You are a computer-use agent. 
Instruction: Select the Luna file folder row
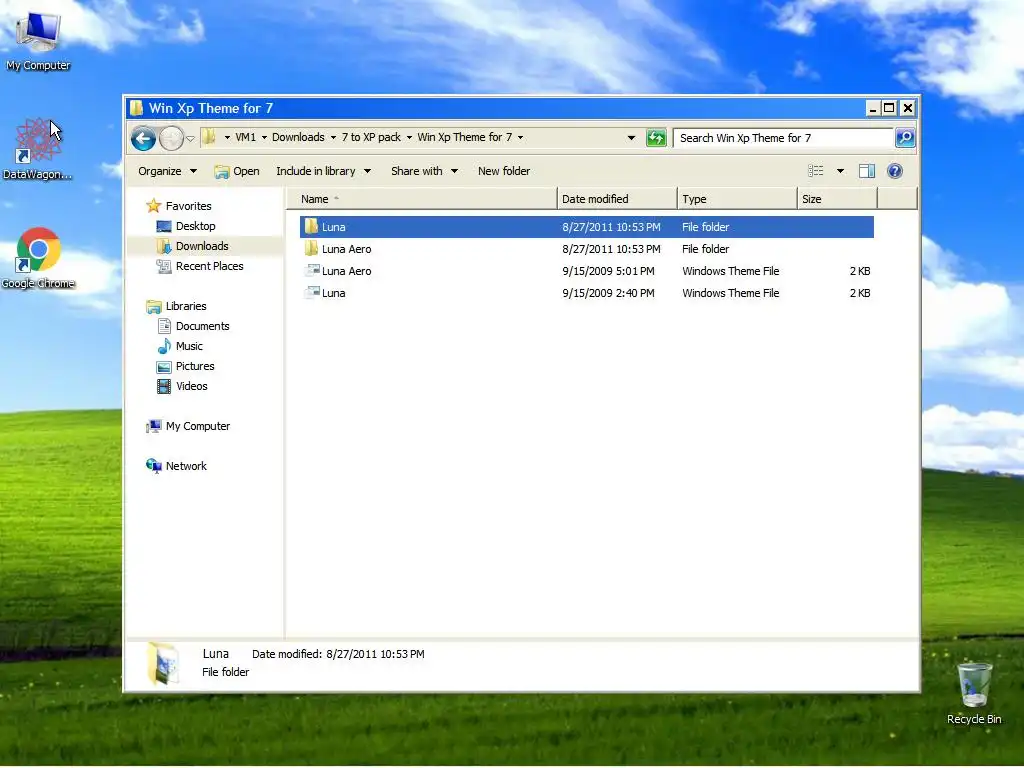coord(586,227)
